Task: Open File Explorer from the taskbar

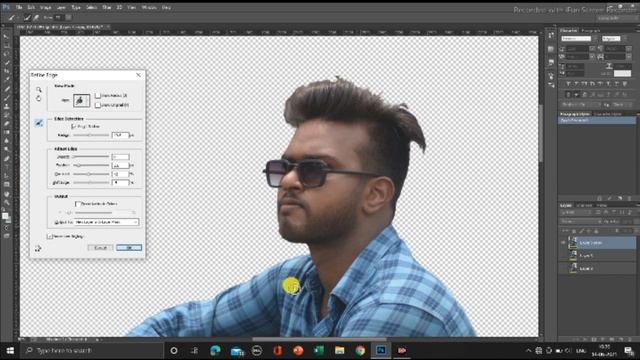Action: [x=339, y=351]
